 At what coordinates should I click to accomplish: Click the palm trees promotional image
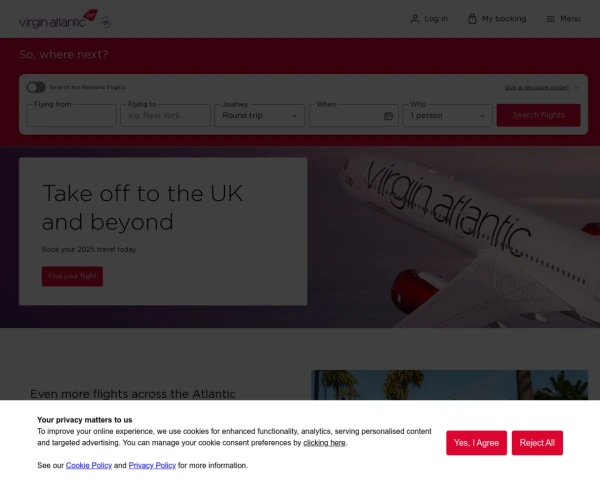click(x=450, y=385)
